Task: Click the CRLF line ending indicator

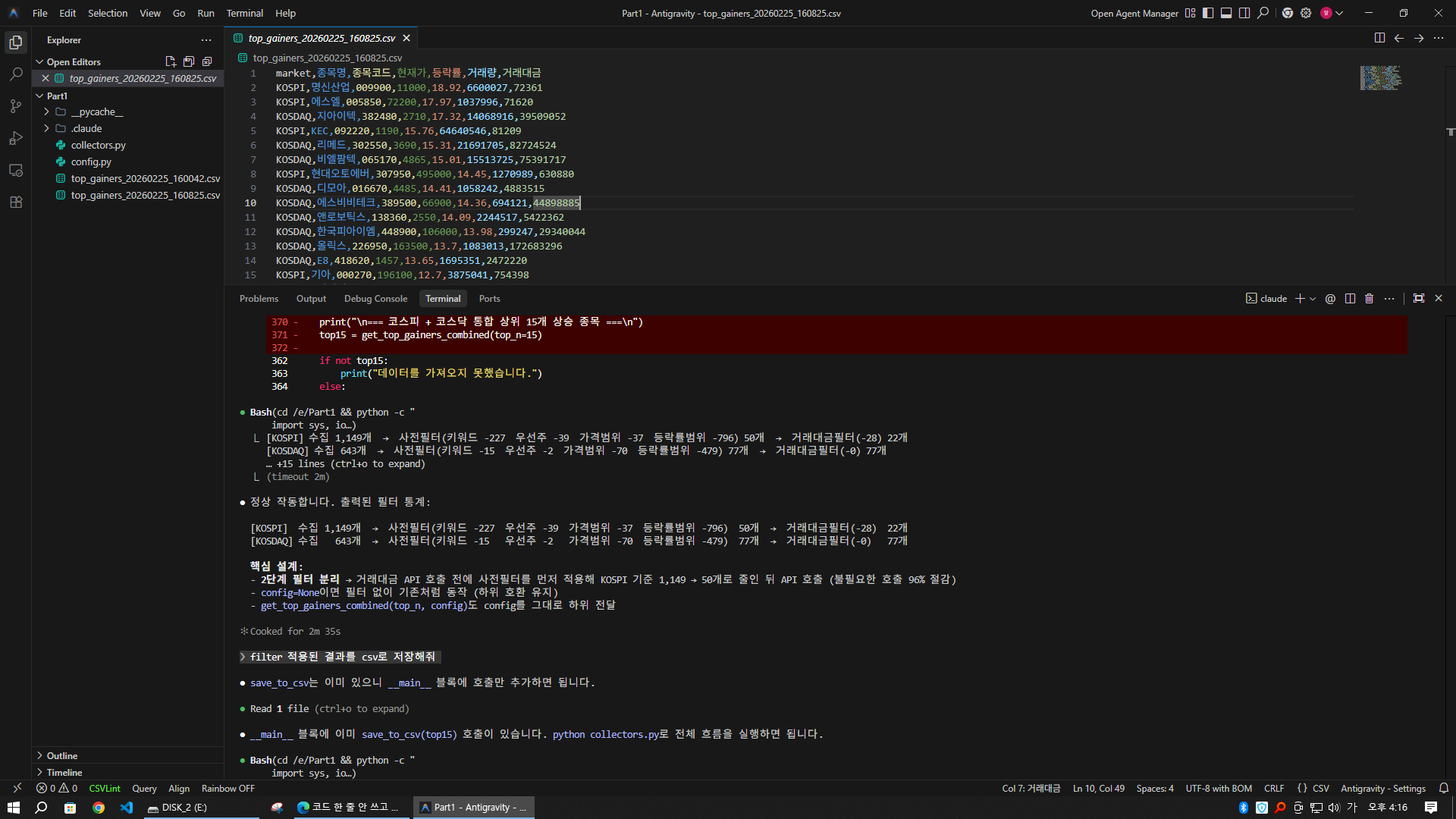Action: [1274, 789]
